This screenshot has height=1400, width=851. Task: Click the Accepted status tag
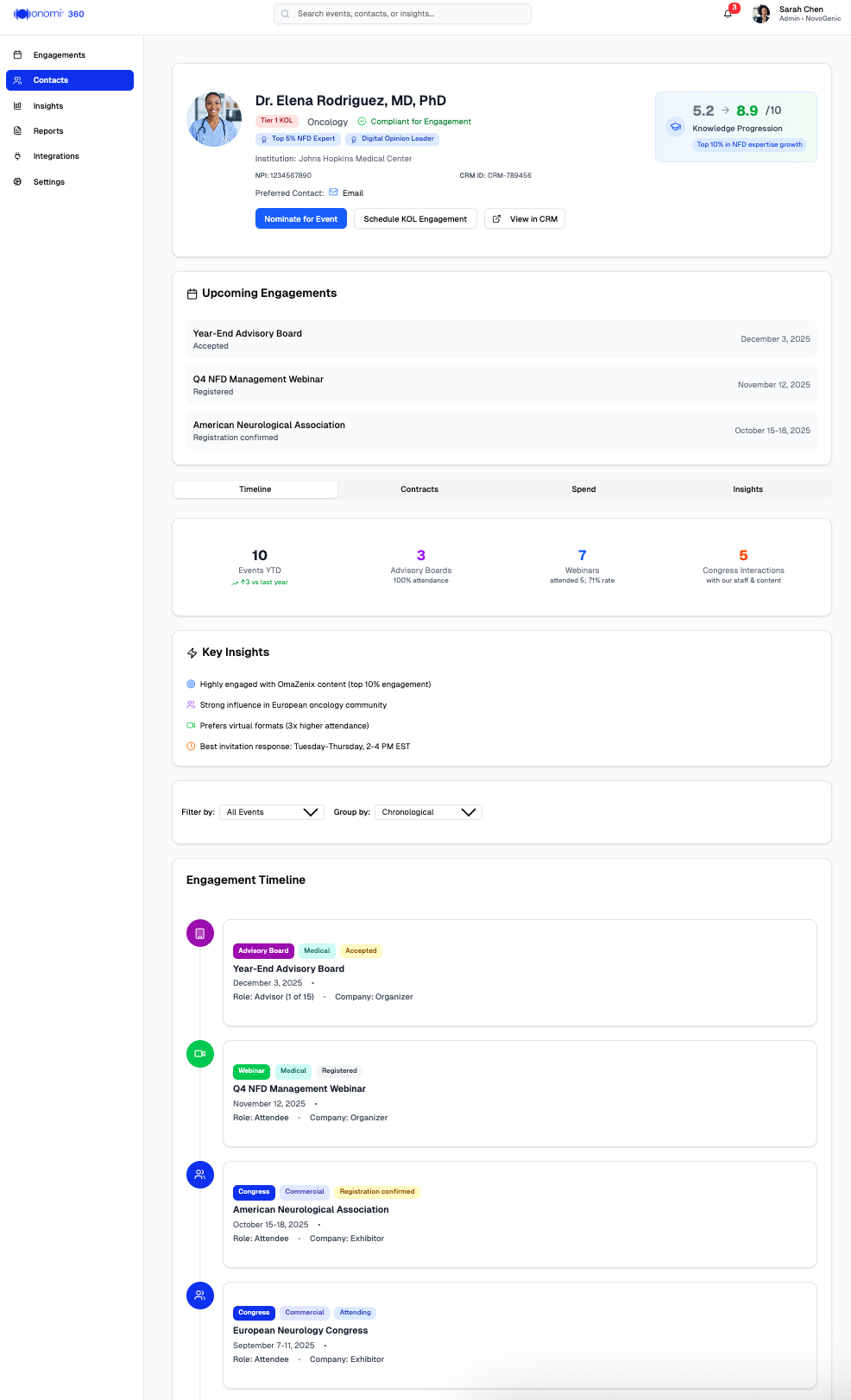(x=361, y=951)
